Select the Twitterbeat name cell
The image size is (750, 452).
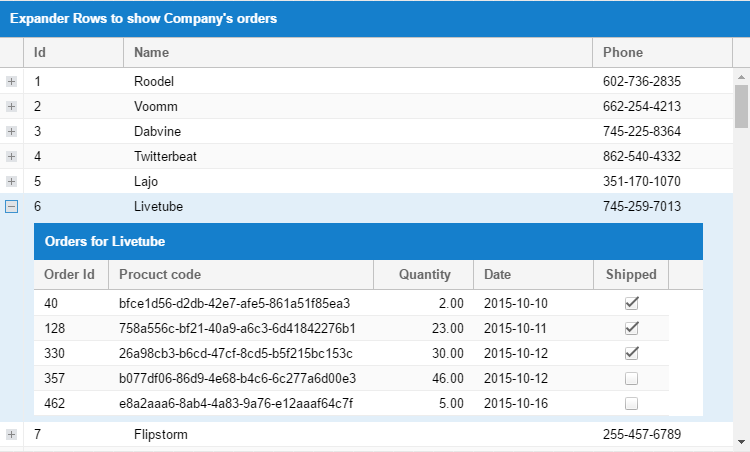point(358,156)
